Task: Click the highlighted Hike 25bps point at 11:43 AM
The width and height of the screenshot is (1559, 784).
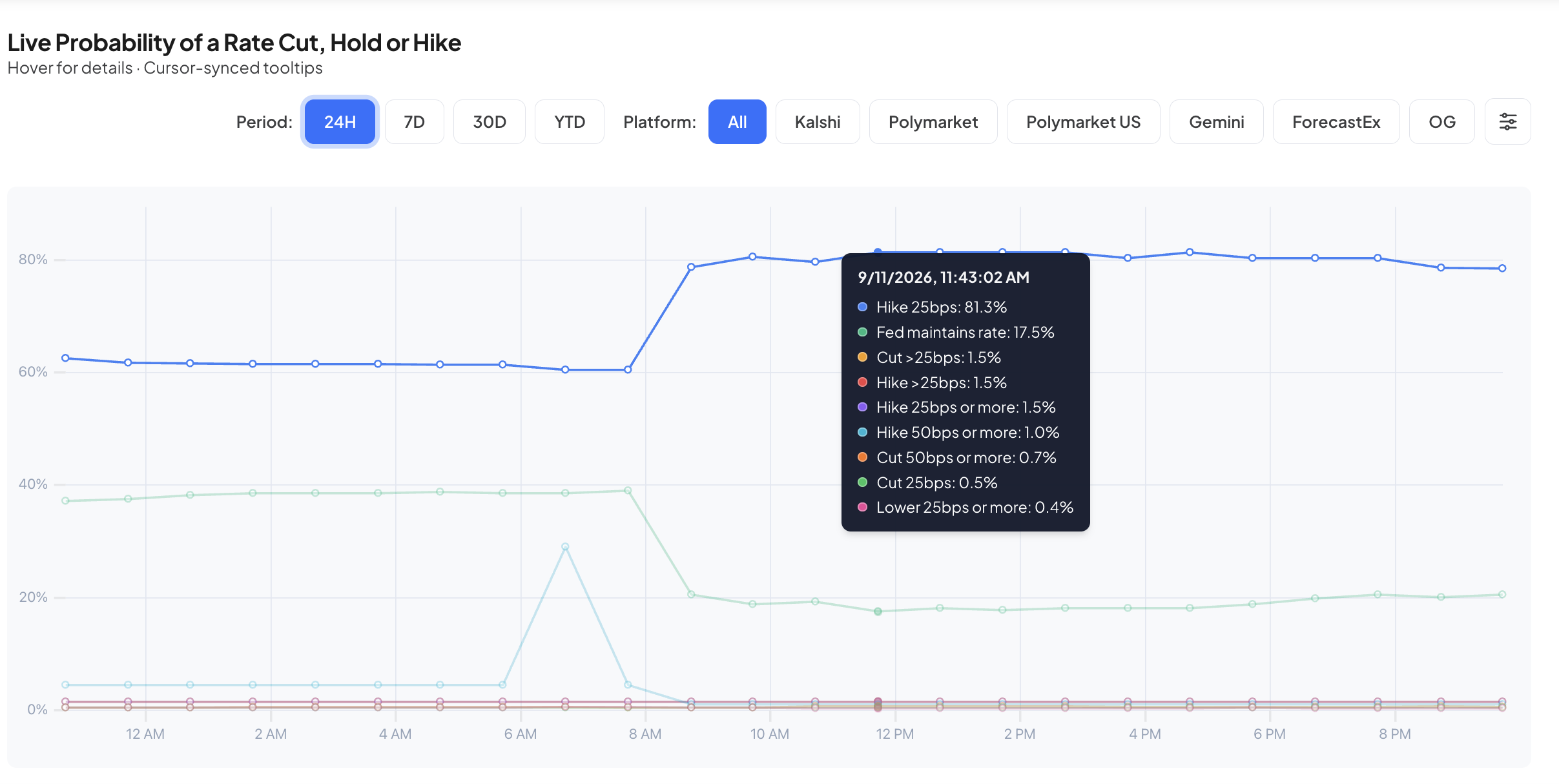Action: coord(878,252)
